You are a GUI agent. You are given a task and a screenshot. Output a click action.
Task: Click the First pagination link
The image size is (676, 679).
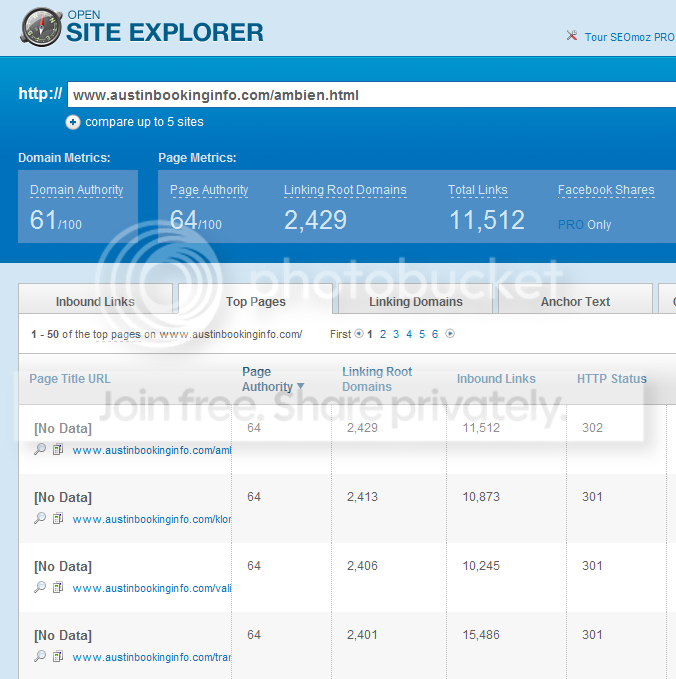(340, 334)
